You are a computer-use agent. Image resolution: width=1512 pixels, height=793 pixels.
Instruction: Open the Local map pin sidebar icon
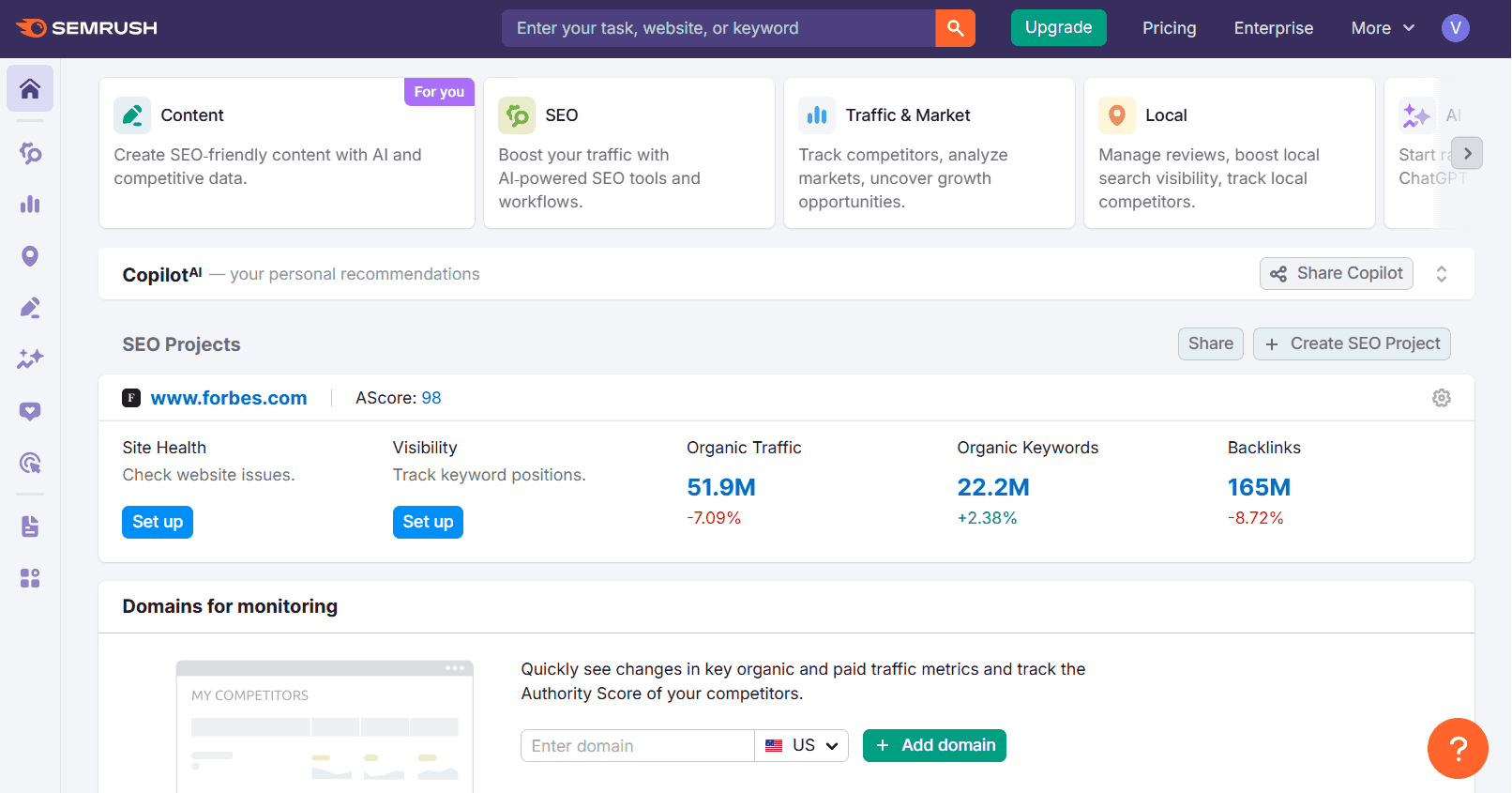(x=30, y=256)
